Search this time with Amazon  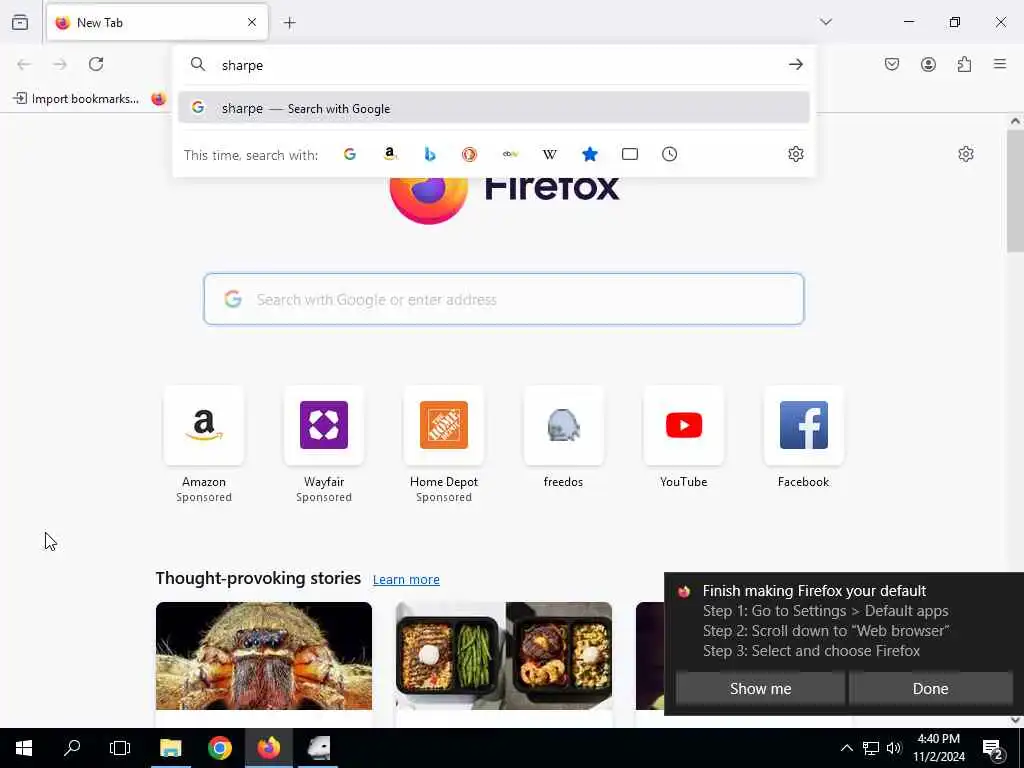pos(390,154)
